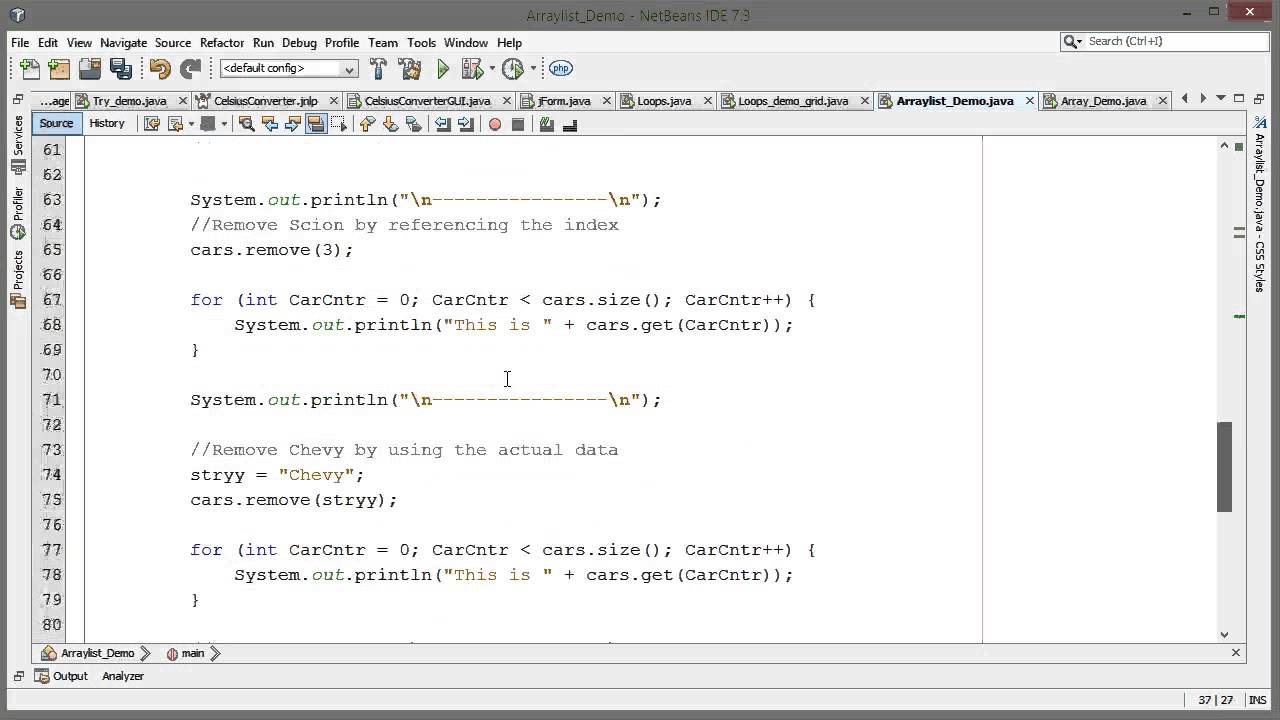Click Previous Bookmark icon
Viewport: 1280px width, 720px height.
367,124
